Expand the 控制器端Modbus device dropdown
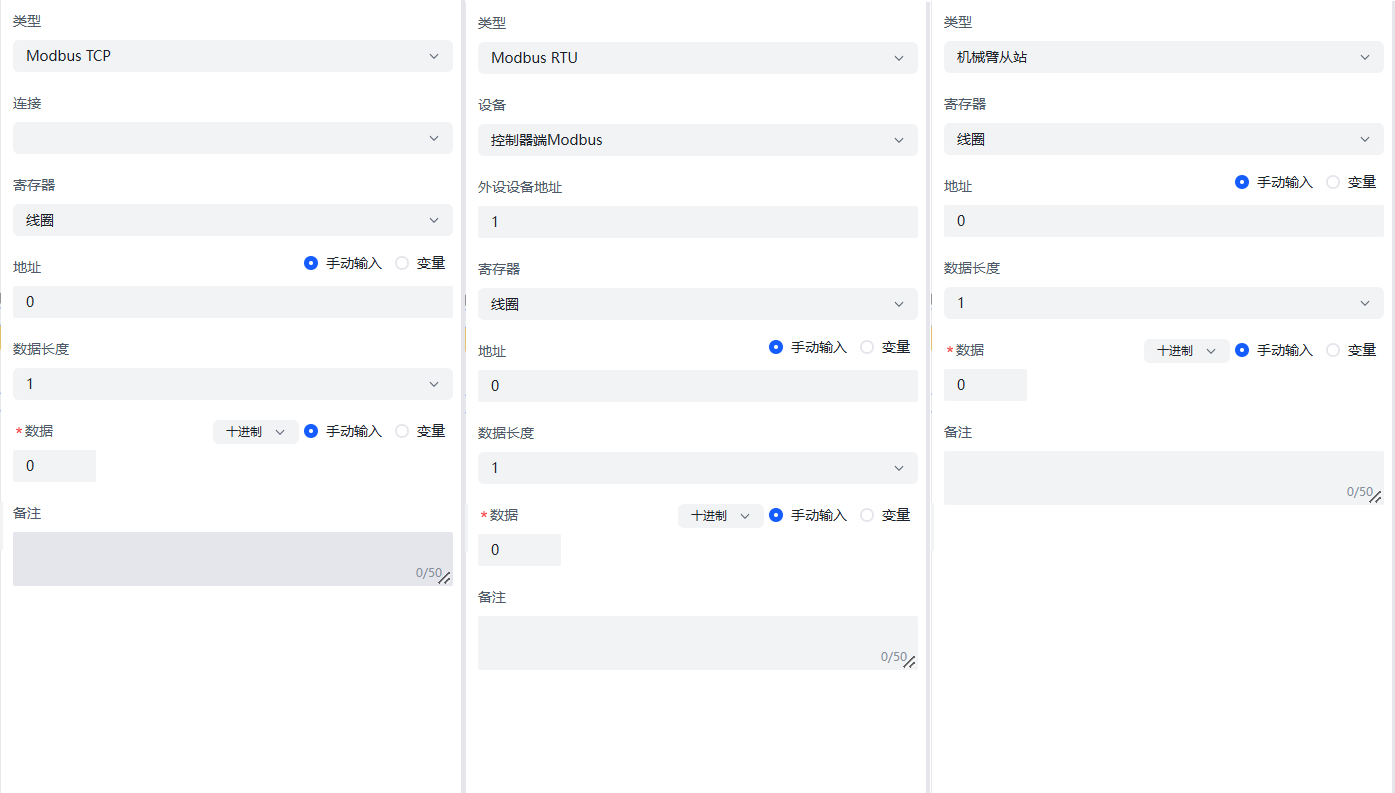 (697, 140)
